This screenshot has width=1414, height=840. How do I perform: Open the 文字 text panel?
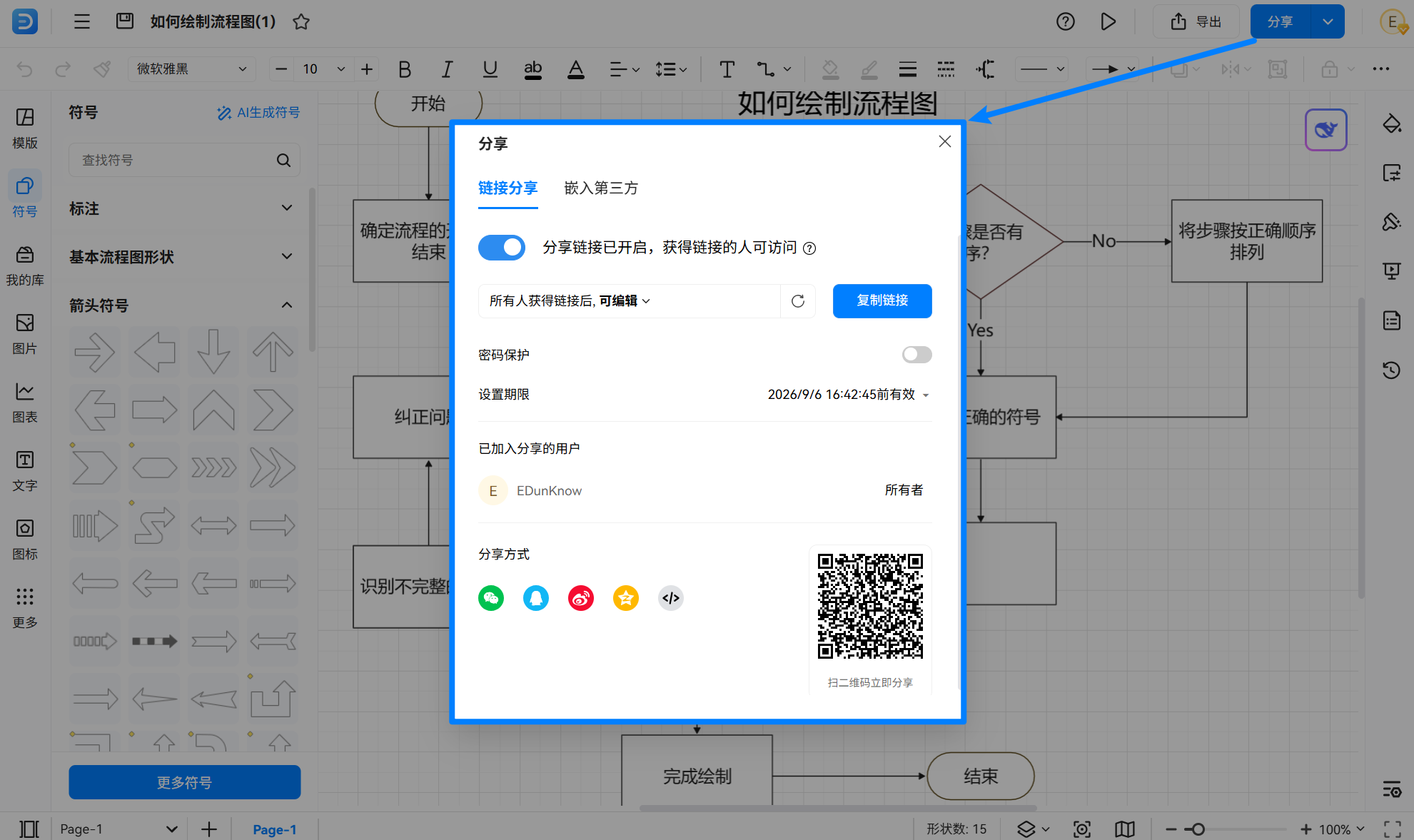25,471
